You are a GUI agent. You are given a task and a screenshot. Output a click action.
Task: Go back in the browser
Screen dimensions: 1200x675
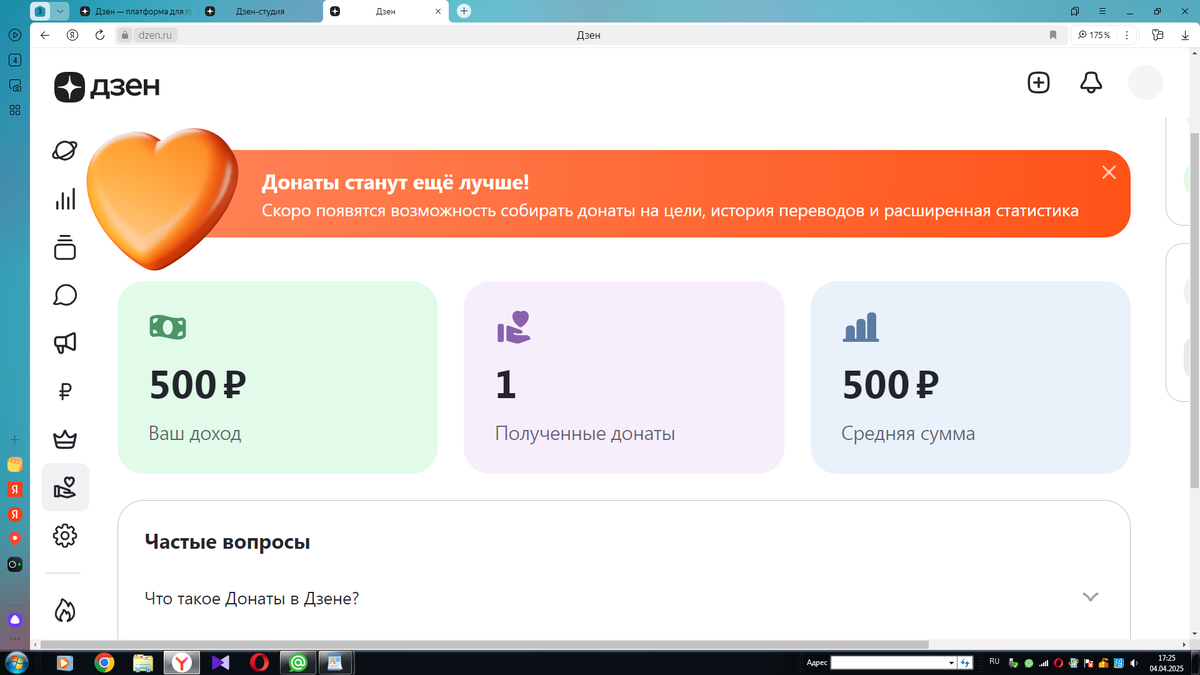45,34
